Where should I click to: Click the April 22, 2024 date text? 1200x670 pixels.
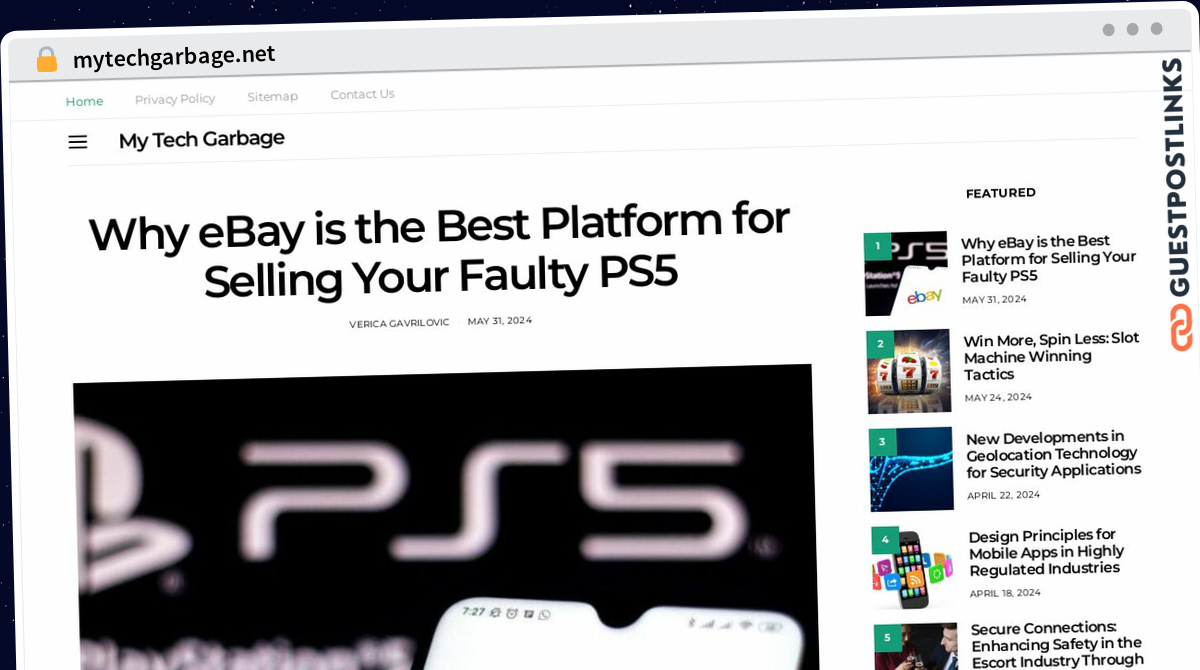pyautogui.click(x=1003, y=495)
